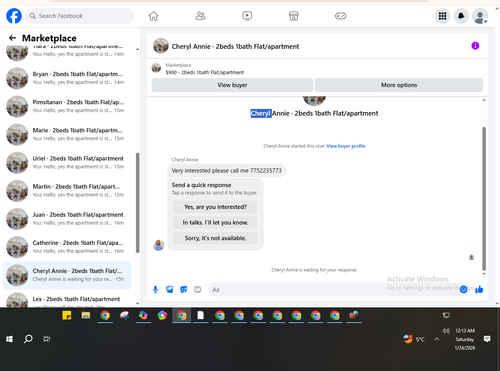Click the Search Facebook field
Screen dimensions: 500x371
(x=80, y=16)
